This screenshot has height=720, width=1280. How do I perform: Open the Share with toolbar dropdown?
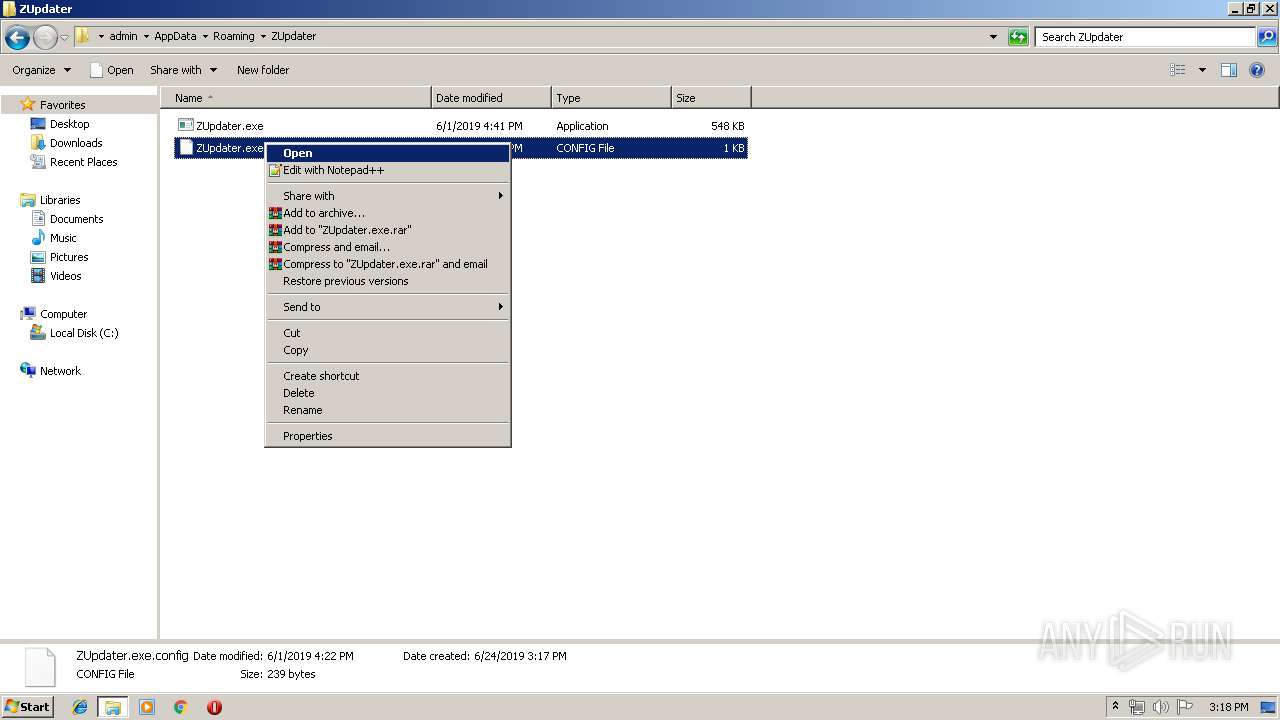click(x=183, y=70)
